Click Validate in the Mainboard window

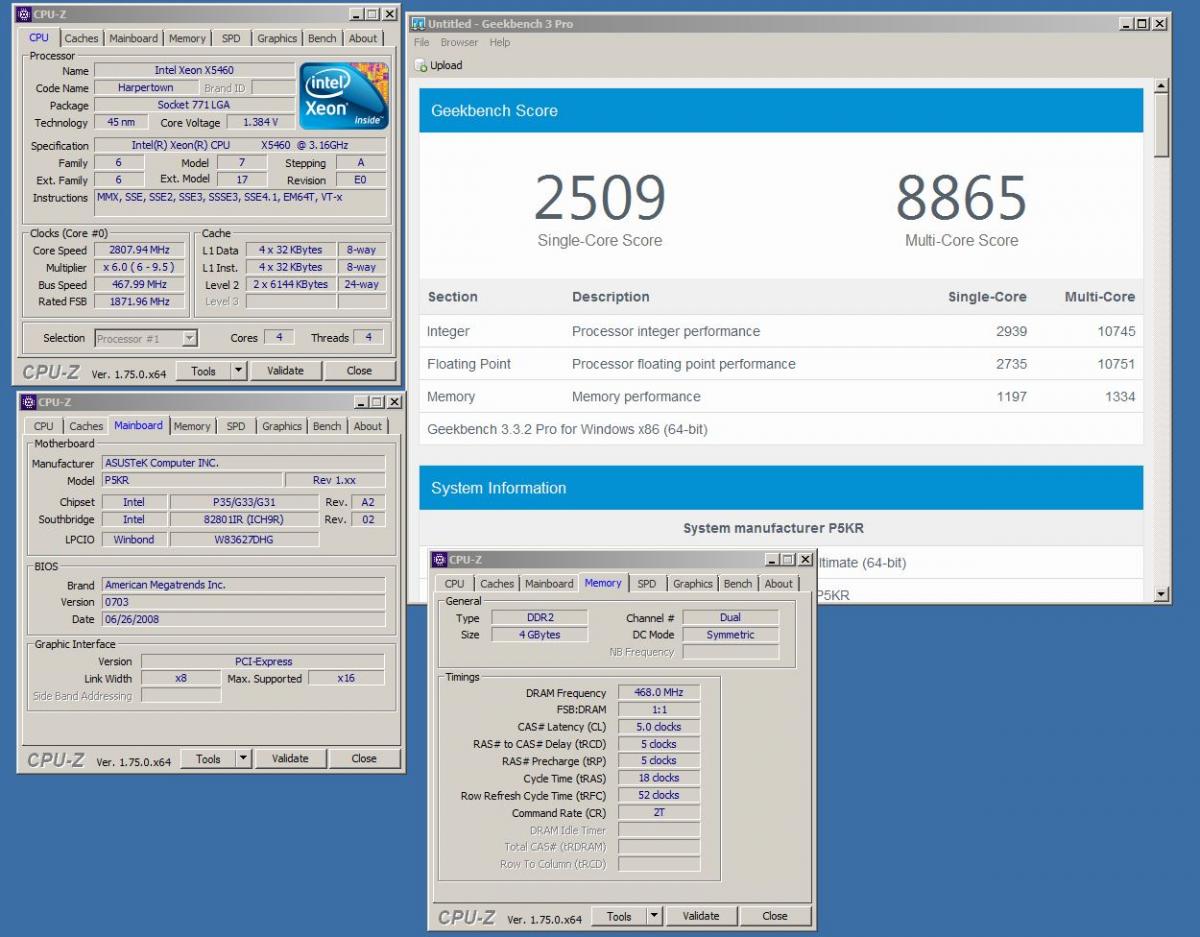click(290, 759)
